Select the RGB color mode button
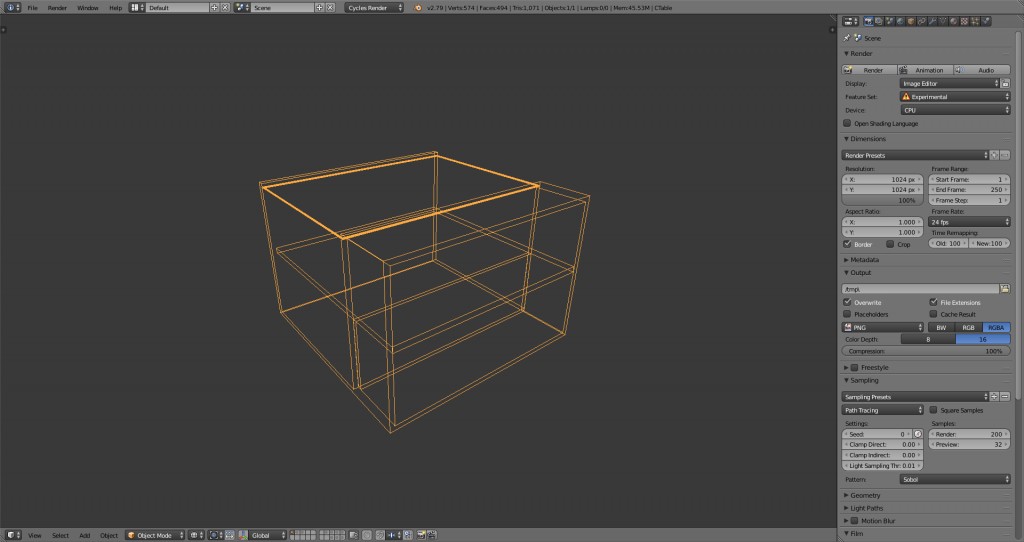This screenshot has width=1024, height=542. click(x=968, y=327)
